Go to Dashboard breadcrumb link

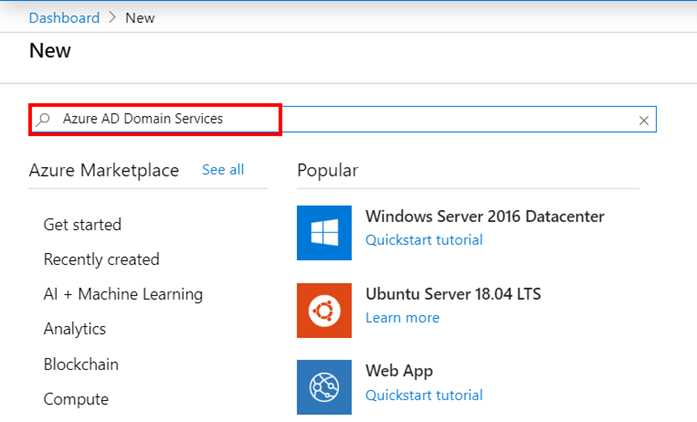pyautogui.click(x=64, y=18)
